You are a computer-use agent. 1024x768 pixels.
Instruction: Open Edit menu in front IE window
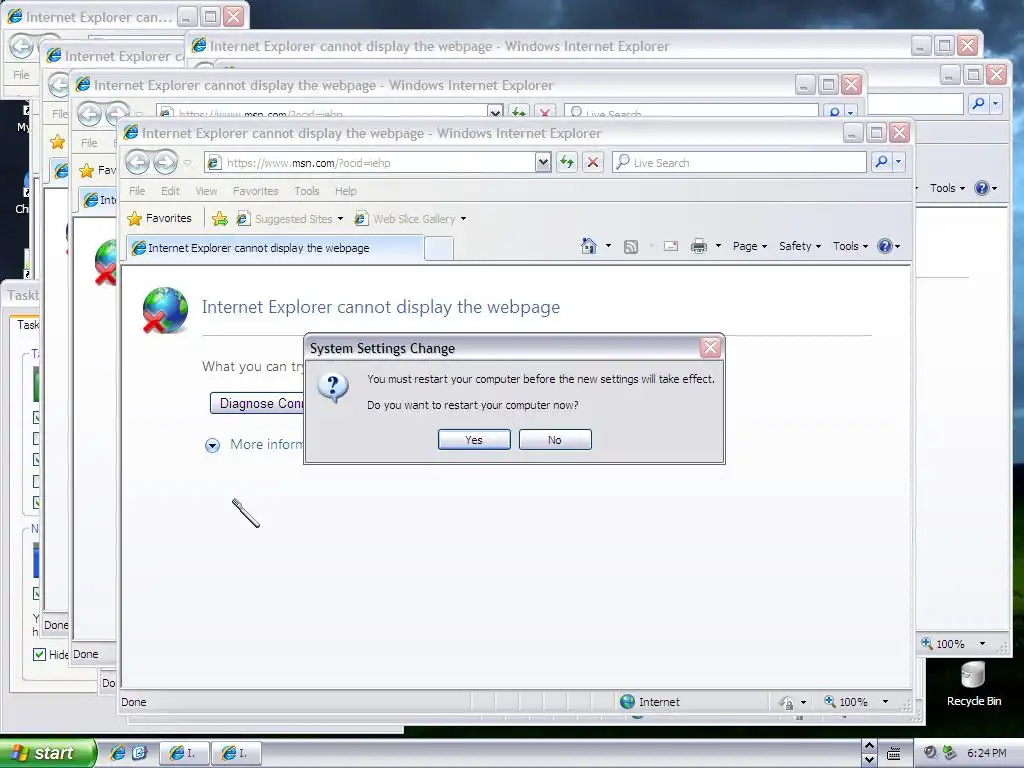[170, 191]
